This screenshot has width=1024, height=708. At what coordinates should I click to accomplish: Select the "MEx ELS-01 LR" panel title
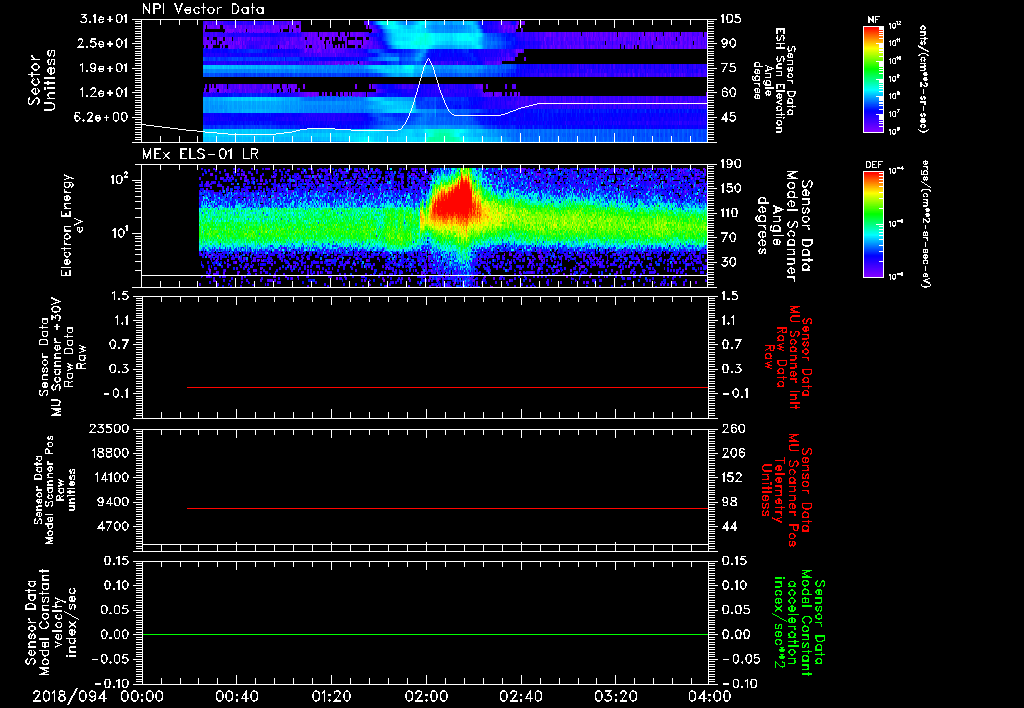click(x=200, y=154)
